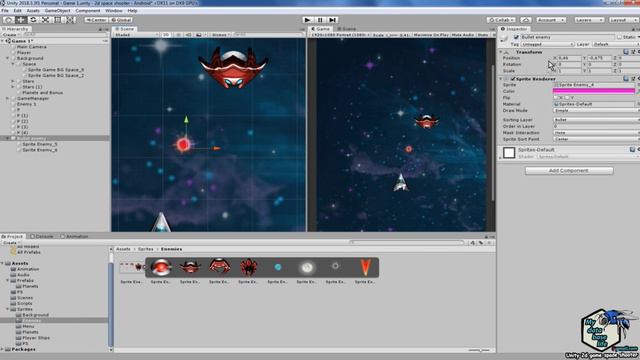640x360 pixels.
Task: Select the Rect transform tool
Action: [x=58, y=20]
